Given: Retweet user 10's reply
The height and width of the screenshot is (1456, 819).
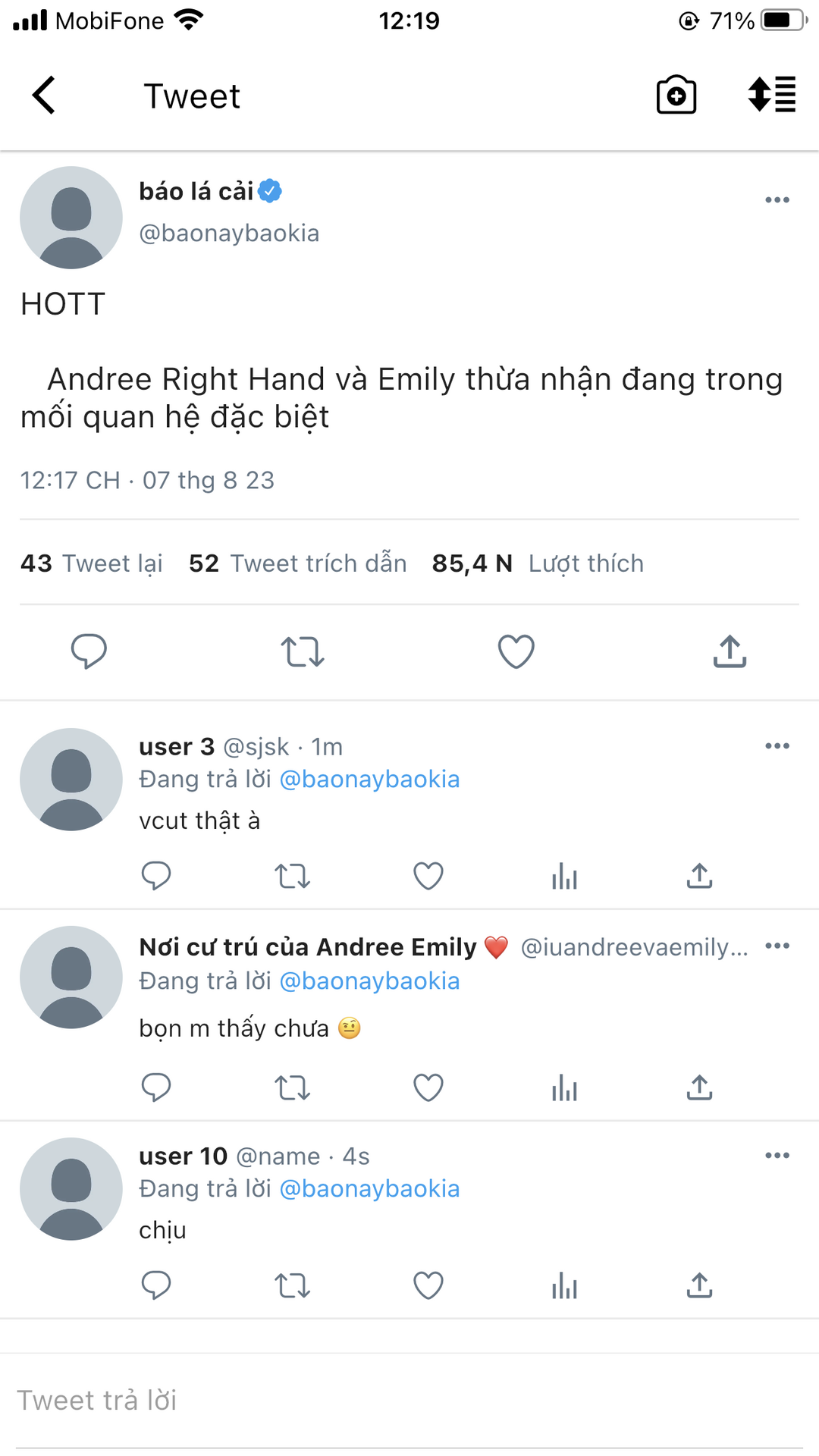Looking at the screenshot, I should 292,1285.
